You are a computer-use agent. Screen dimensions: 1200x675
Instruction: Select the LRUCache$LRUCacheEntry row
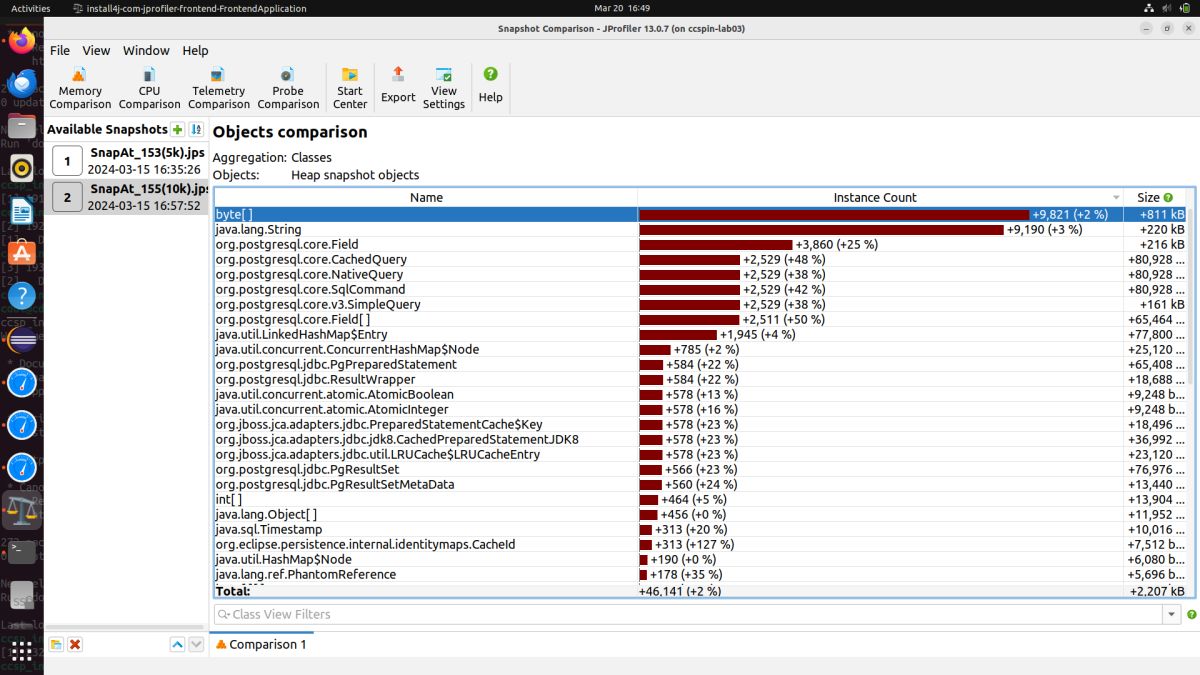point(700,454)
